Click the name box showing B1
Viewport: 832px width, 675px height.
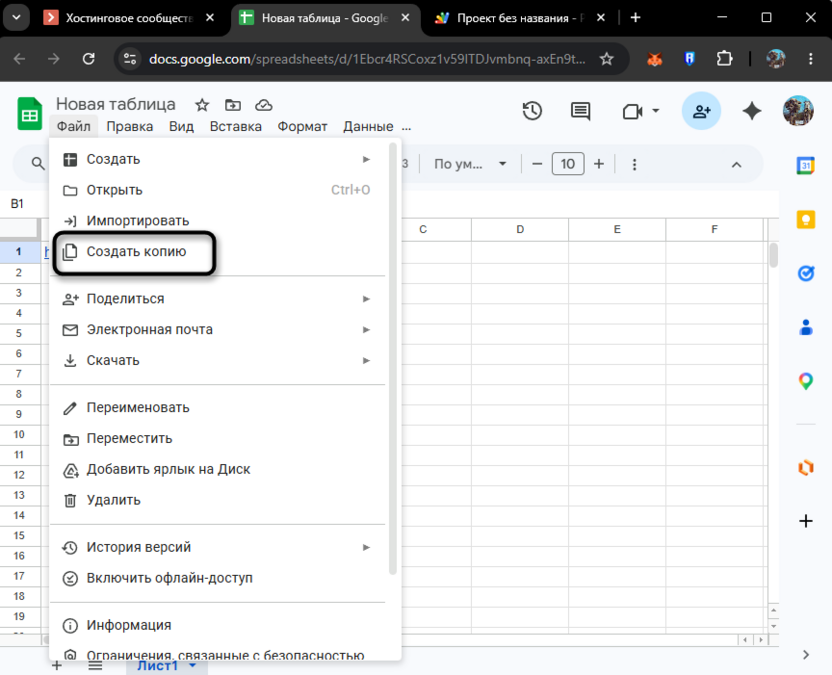click(x=18, y=204)
